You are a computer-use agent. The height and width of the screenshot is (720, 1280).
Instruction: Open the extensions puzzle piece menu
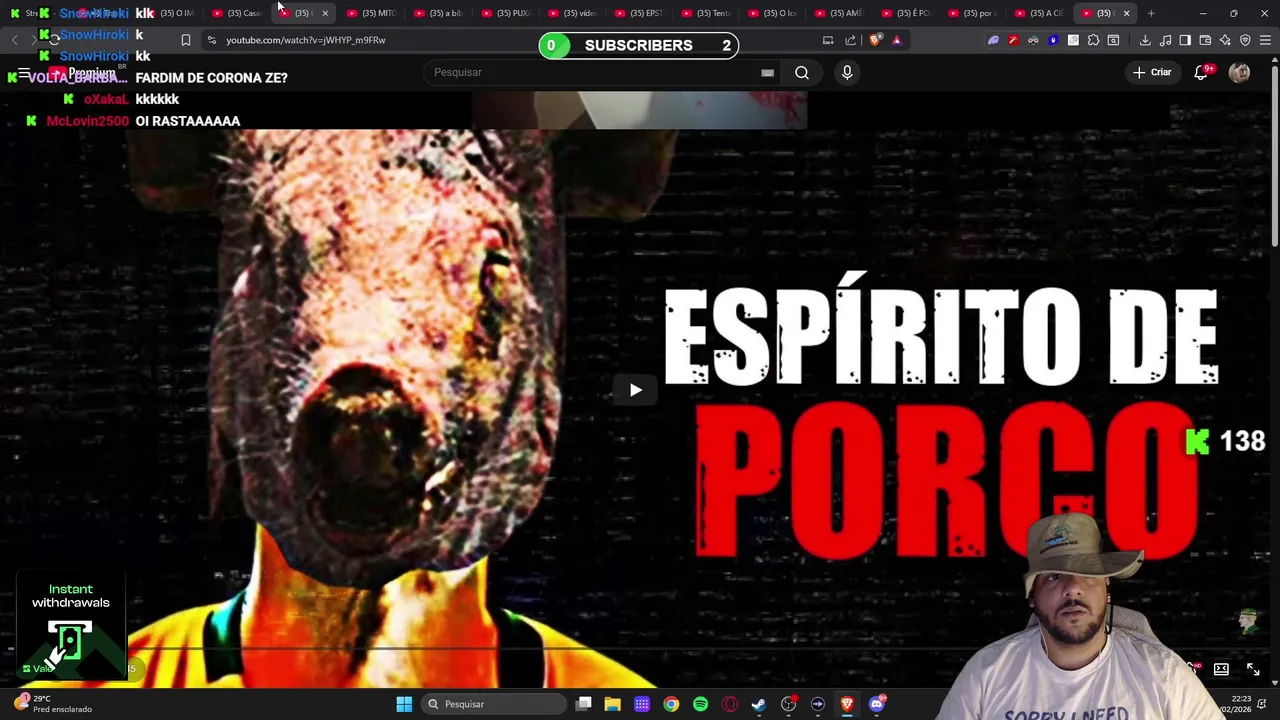click(1093, 40)
